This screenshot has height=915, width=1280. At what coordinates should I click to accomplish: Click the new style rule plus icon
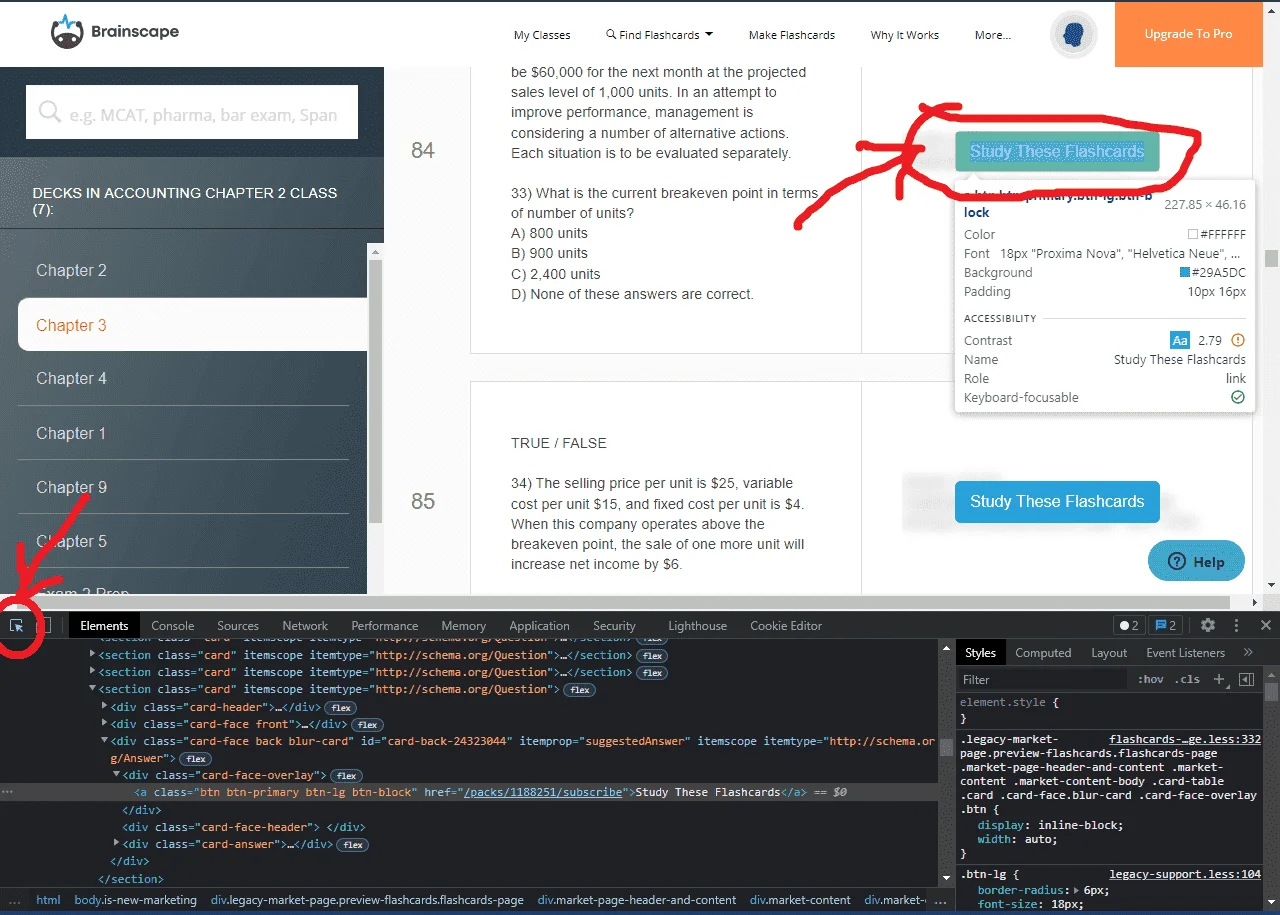coord(1219,679)
